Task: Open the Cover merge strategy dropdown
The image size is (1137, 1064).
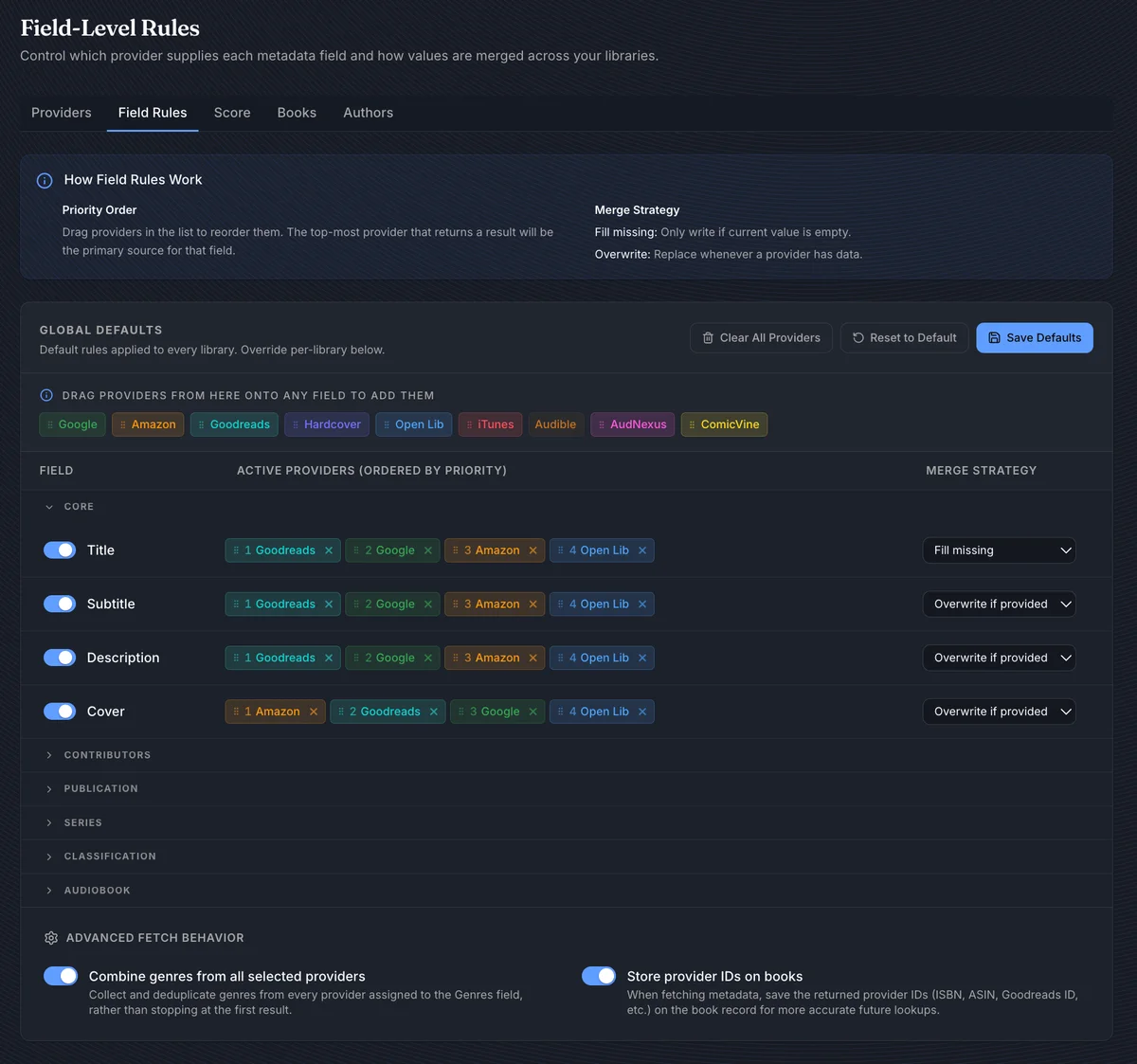Action: [999, 712]
